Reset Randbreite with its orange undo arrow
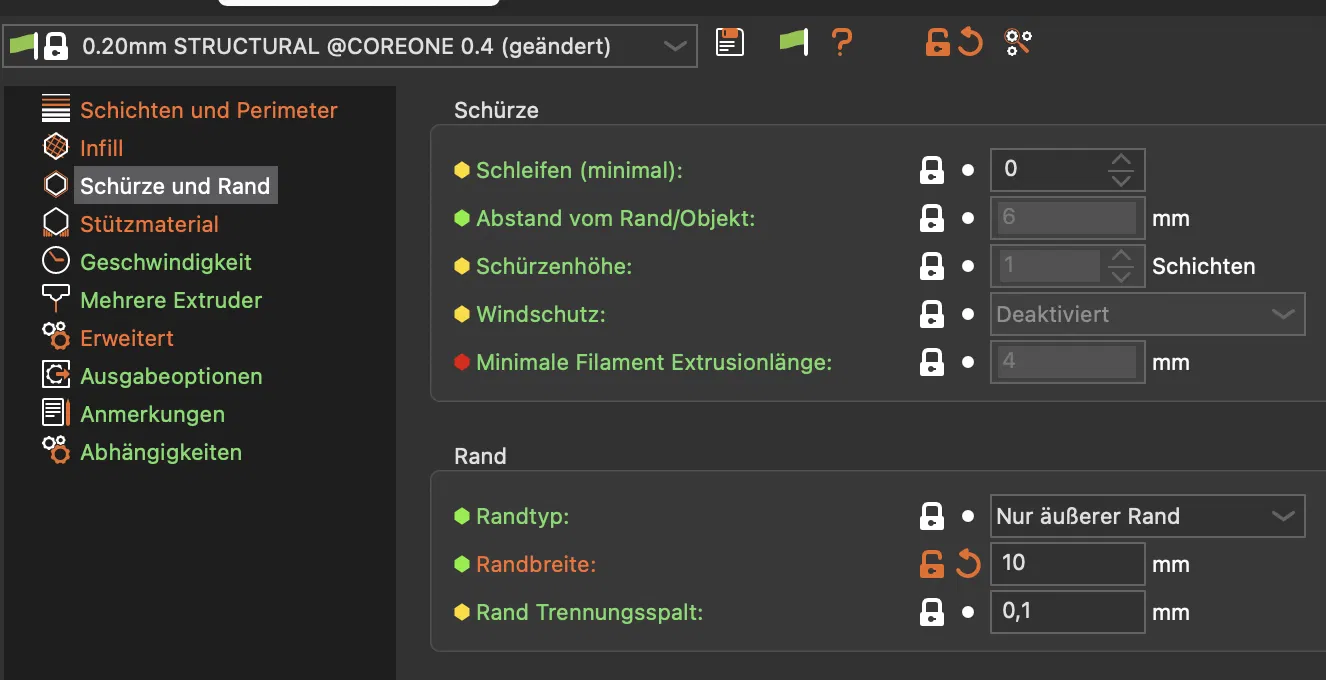The height and width of the screenshot is (680, 1326). pyautogui.click(x=967, y=564)
